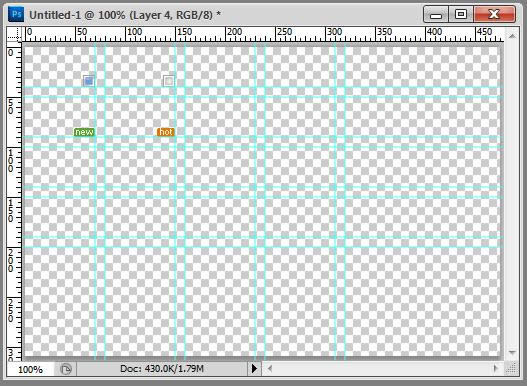
Task: Open status bar options with the black triangle arrow
Action: (x=254, y=369)
